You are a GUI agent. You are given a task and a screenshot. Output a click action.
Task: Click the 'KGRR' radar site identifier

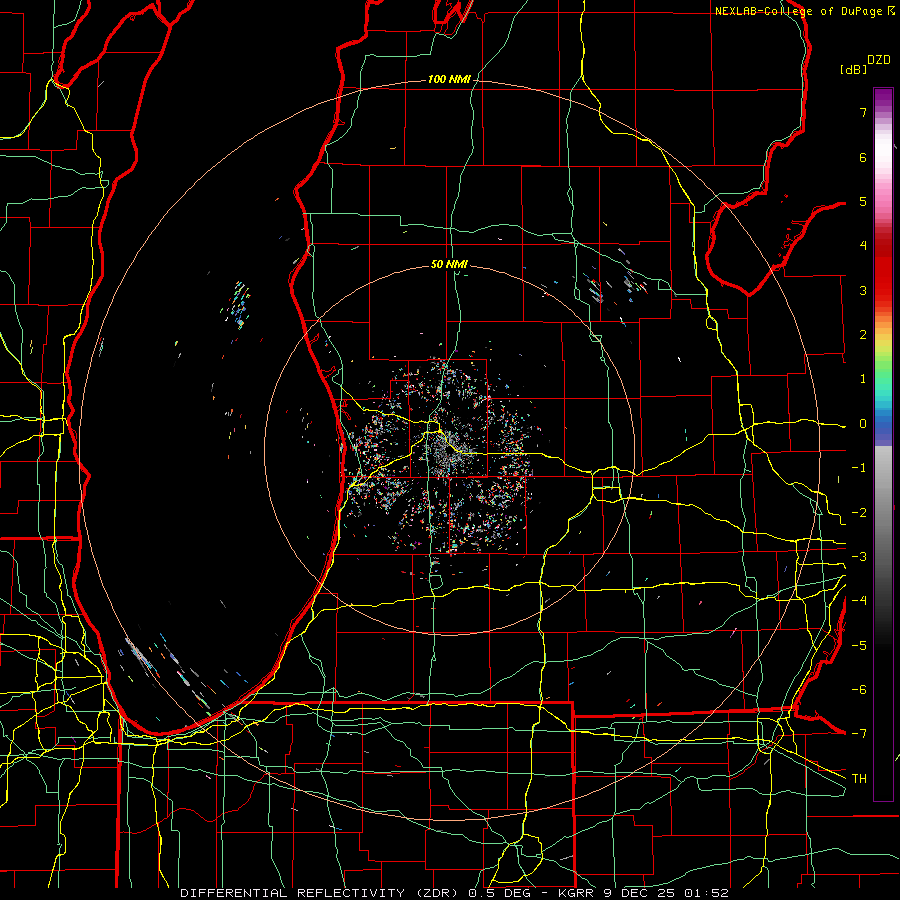(577, 893)
